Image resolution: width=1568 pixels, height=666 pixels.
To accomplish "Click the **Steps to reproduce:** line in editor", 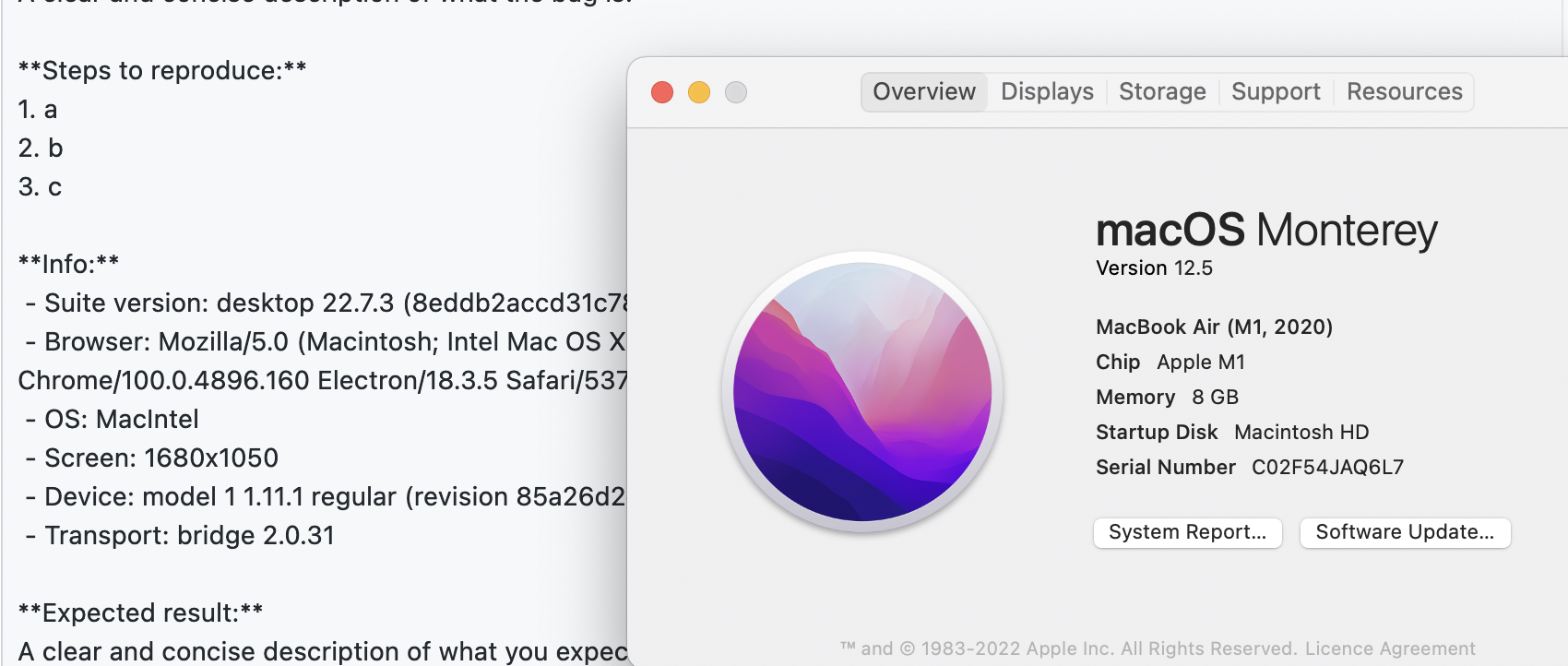I will point(162,71).
